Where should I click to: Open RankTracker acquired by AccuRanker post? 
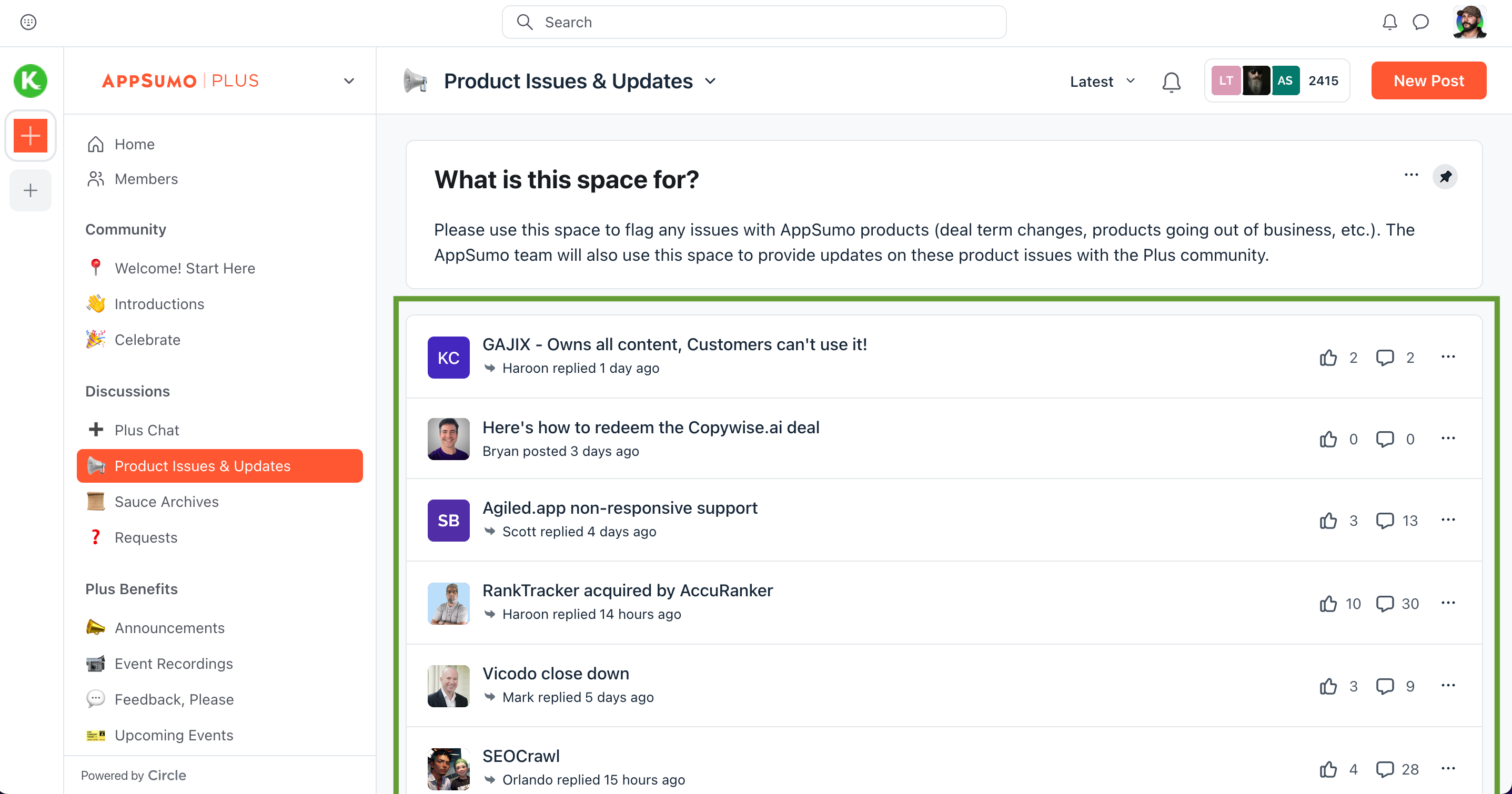628,591
